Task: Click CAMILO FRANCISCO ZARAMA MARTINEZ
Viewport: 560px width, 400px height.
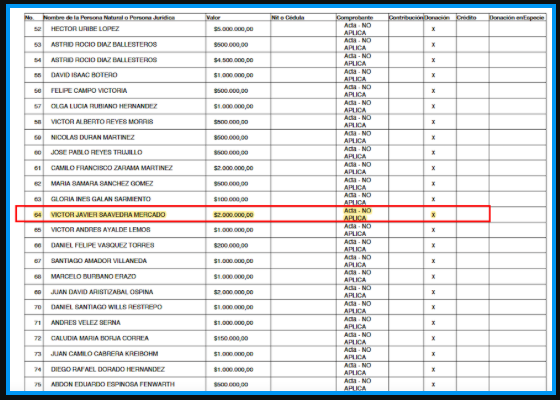Action: (112, 168)
